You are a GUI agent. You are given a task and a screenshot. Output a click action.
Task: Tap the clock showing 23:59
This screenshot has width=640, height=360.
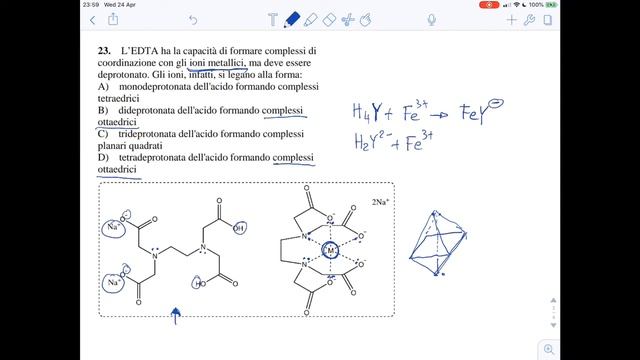91,5
